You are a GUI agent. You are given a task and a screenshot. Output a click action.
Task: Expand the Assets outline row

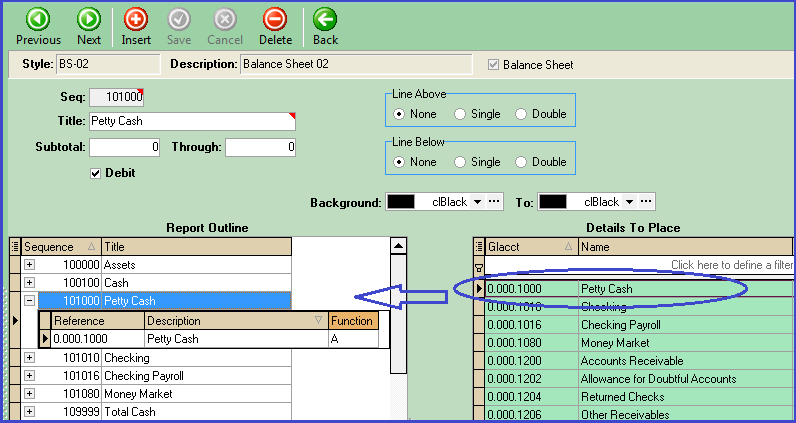click(29, 265)
